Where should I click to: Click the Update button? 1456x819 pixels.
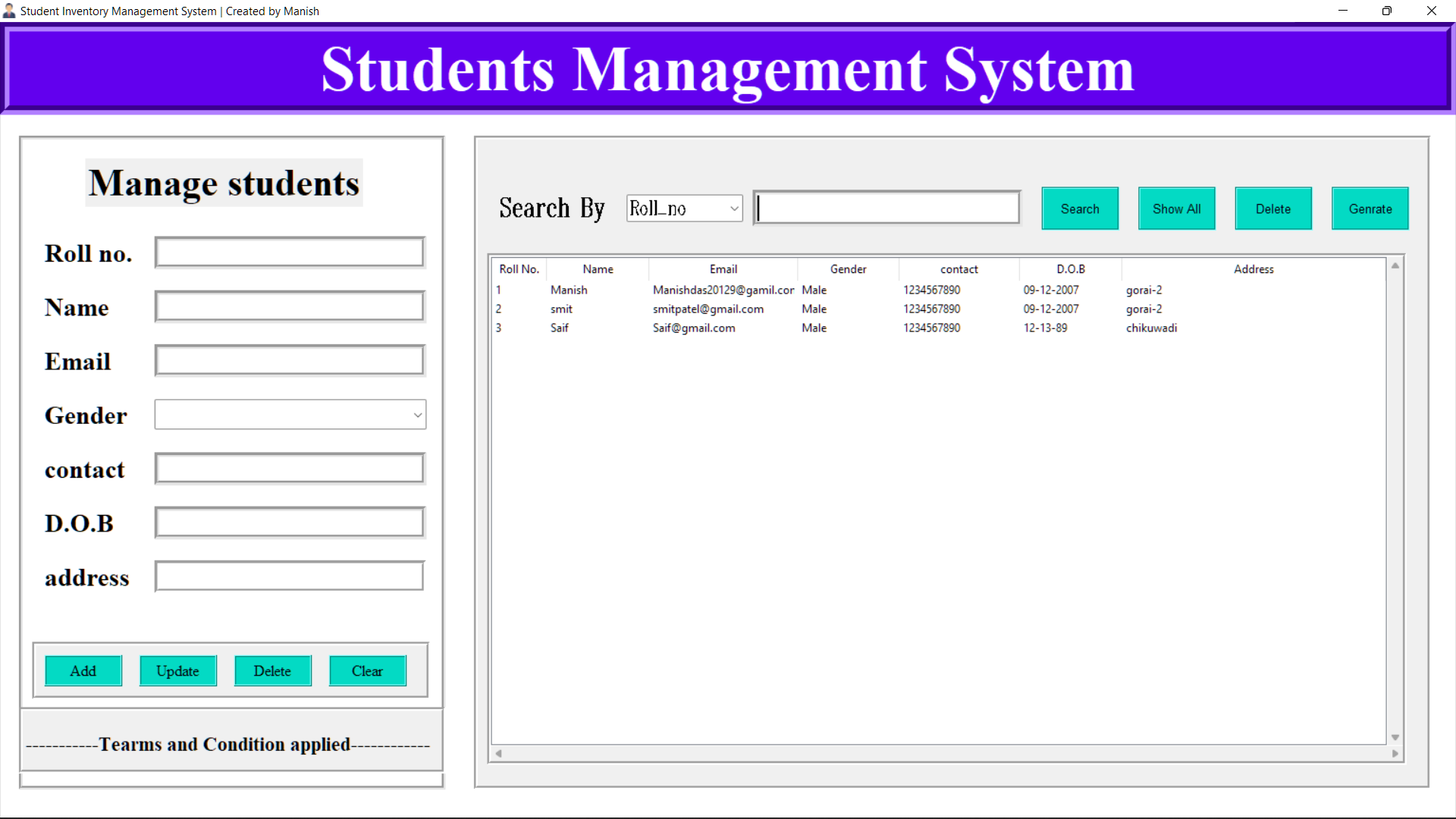pos(177,670)
